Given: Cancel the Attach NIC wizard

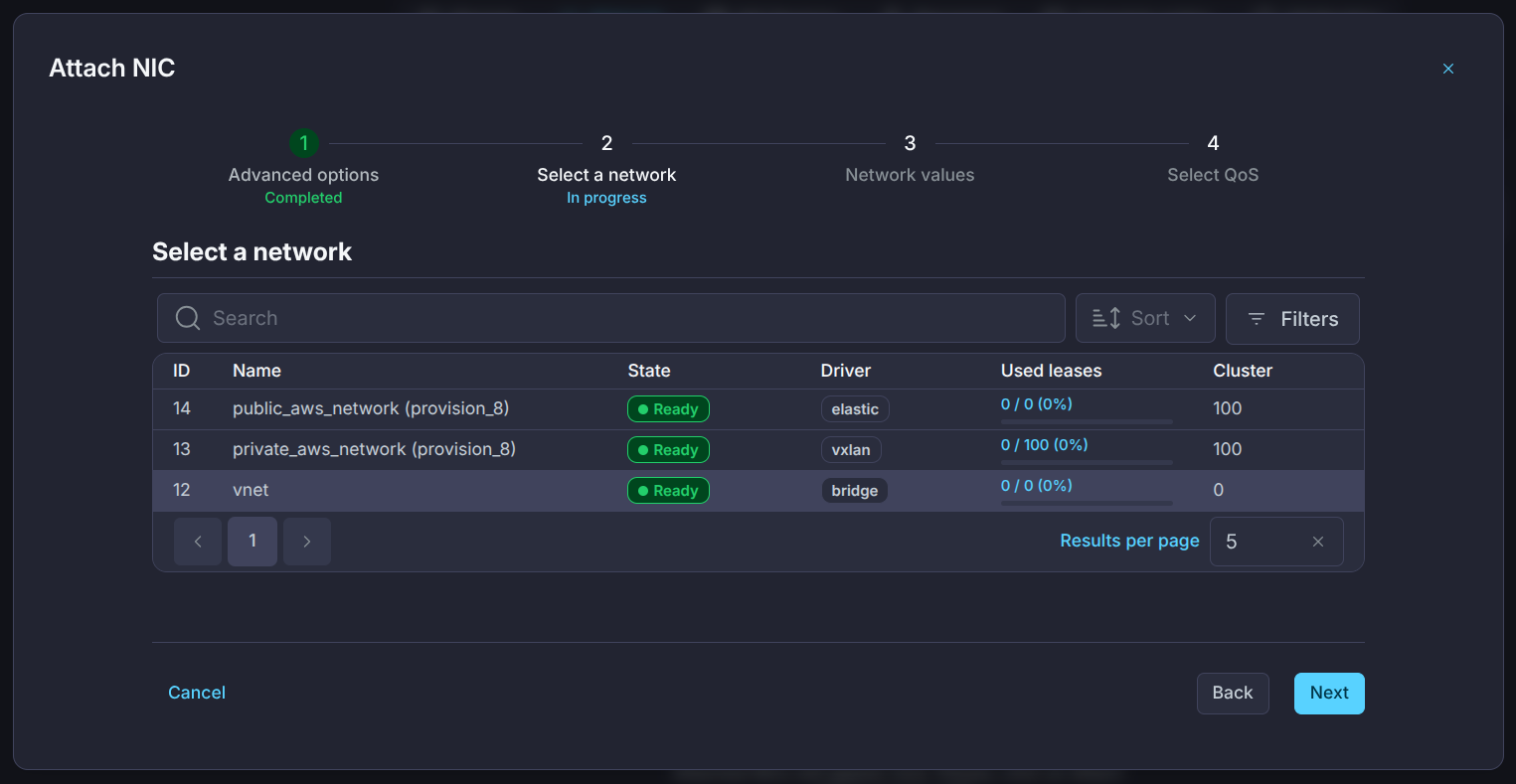Looking at the screenshot, I should [197, 693].
